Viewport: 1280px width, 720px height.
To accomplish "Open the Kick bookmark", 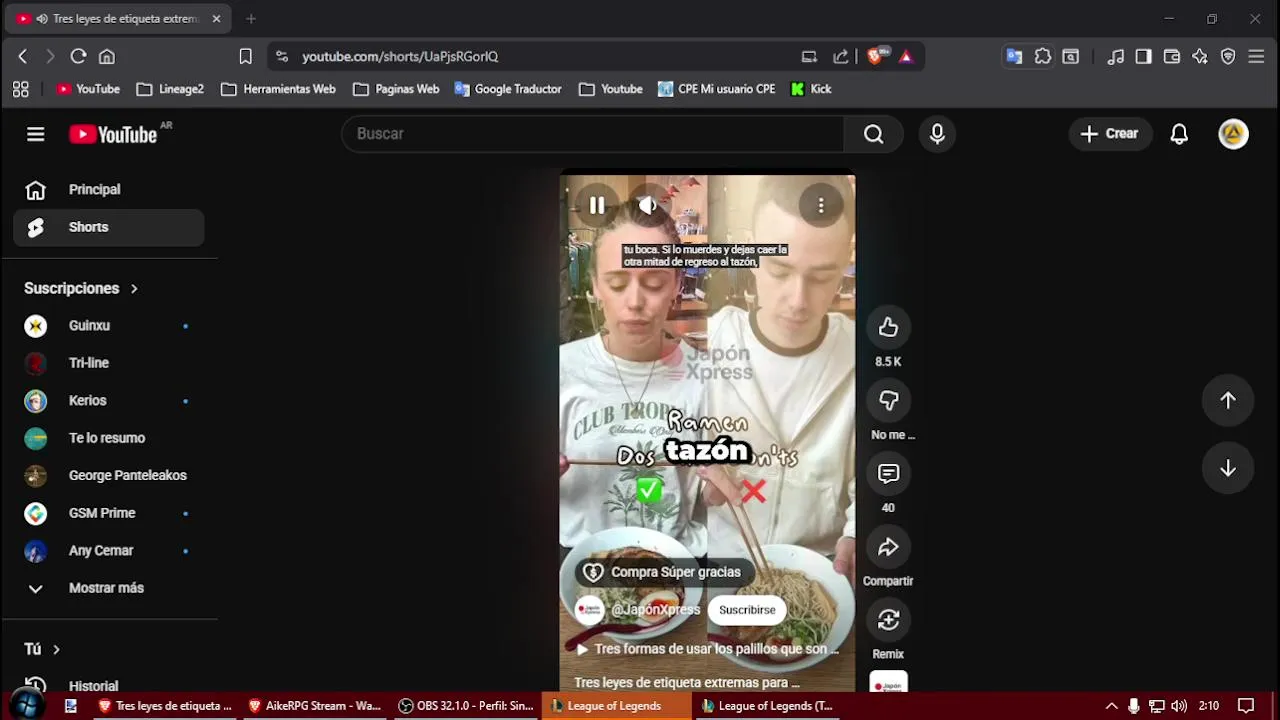I will click(811, 89).
